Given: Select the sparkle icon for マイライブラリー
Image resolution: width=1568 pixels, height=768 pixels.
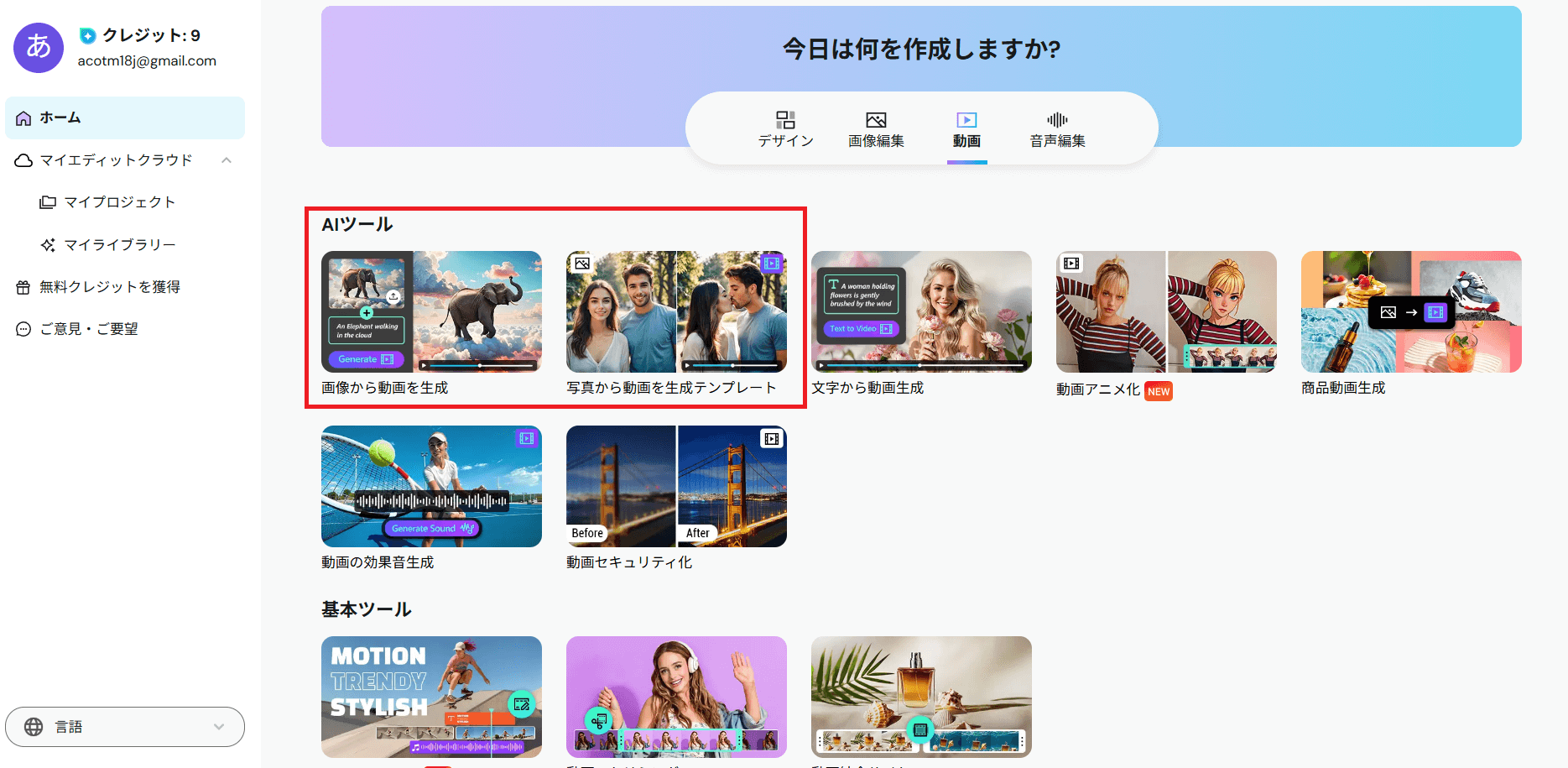Looking at the screenshot, I should point(49,244).
